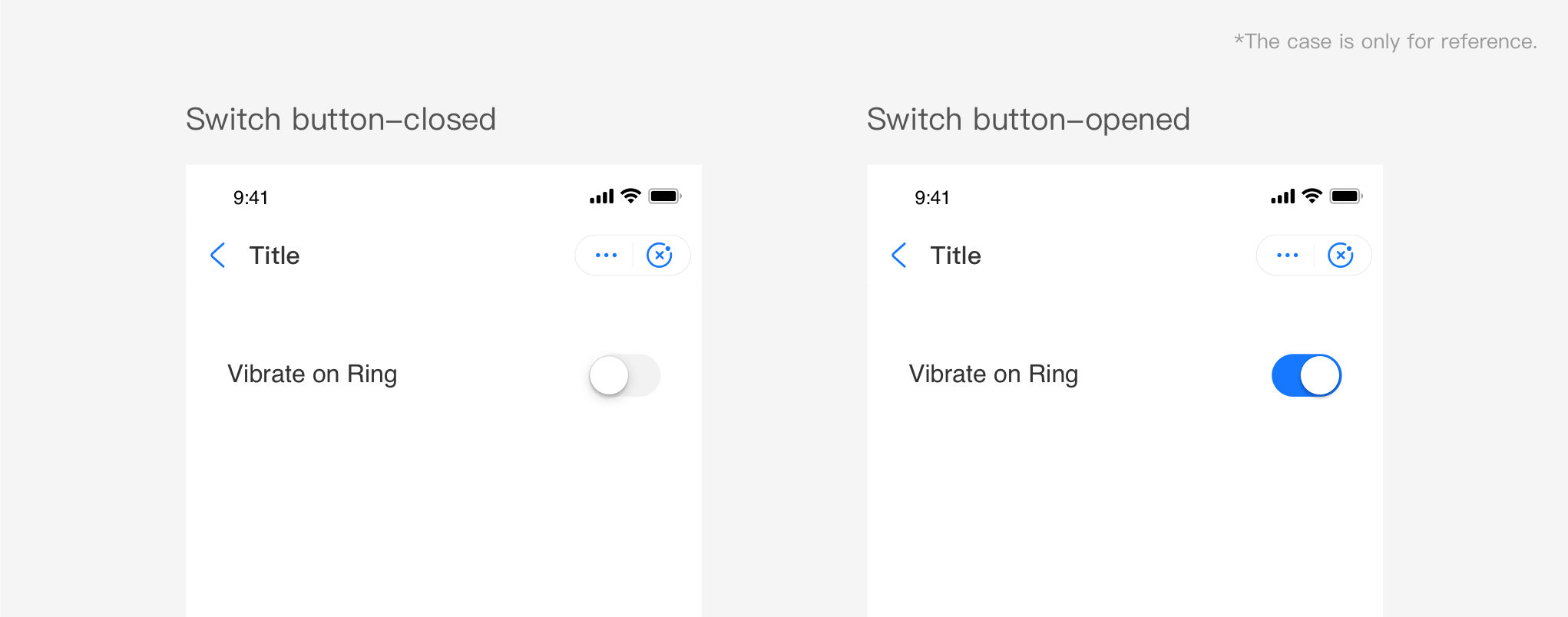This screenshot has width=1568, height=617.
Task: Click Title text in closed-switch screen
Action: 274,256
